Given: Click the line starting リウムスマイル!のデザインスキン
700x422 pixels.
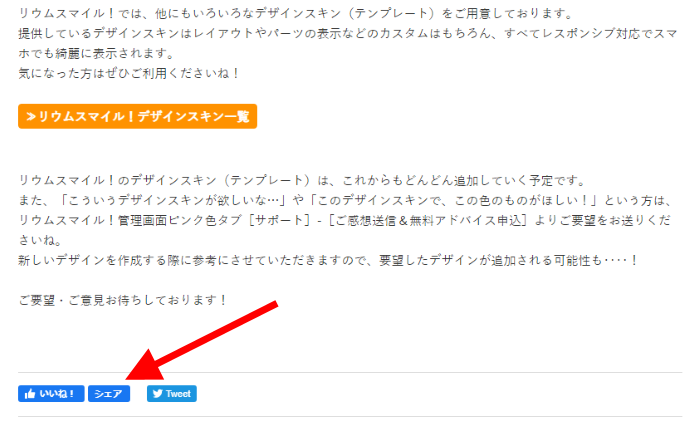Looking at the screenshot, I should click(302, 180).
